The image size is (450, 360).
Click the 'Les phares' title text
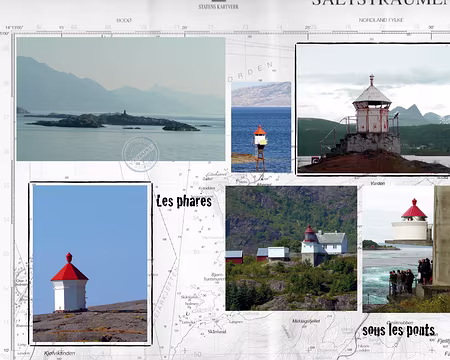(x=184, y=201)
